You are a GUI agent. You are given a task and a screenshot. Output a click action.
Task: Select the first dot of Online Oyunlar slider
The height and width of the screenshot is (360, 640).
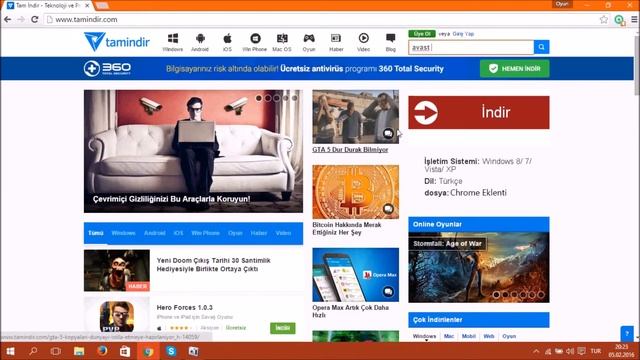tap(496, 294)
